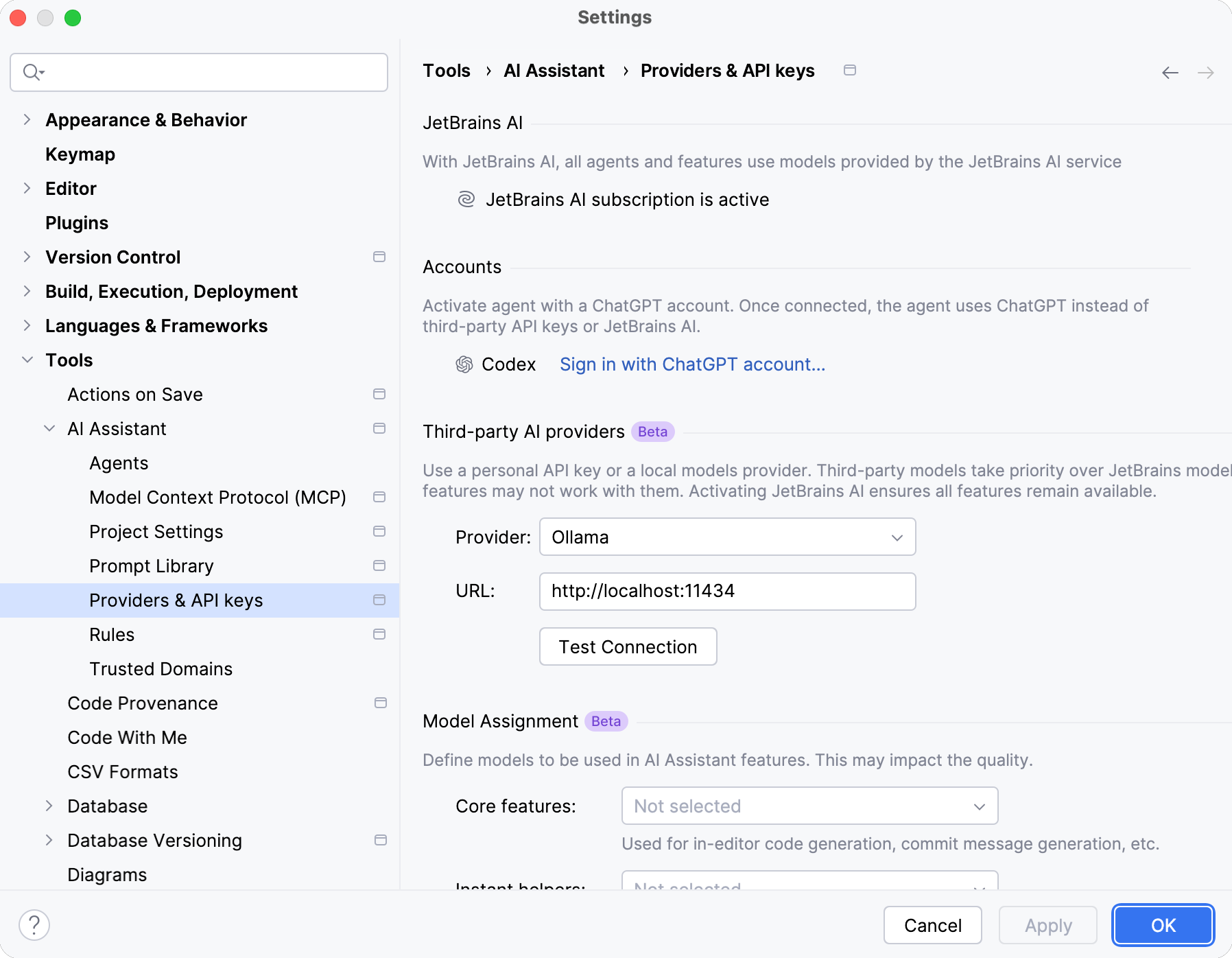The width and height of the screenshot is (1232, 958).
Task: Open the Provider dropdown showing Ollama
Action: coord(727,537)
